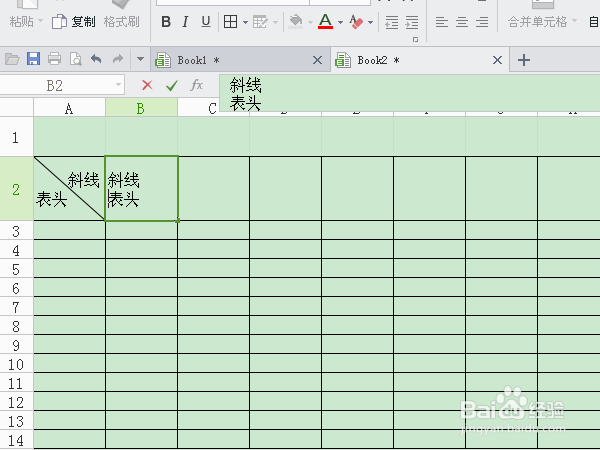Decrease indent of cell text

click(391, 22)
